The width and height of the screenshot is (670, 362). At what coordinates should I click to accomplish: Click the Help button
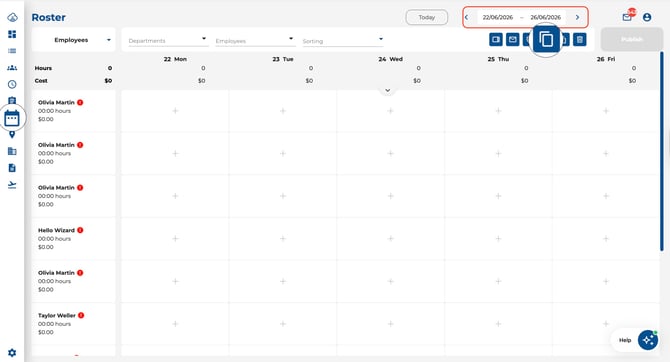[625, 340]
